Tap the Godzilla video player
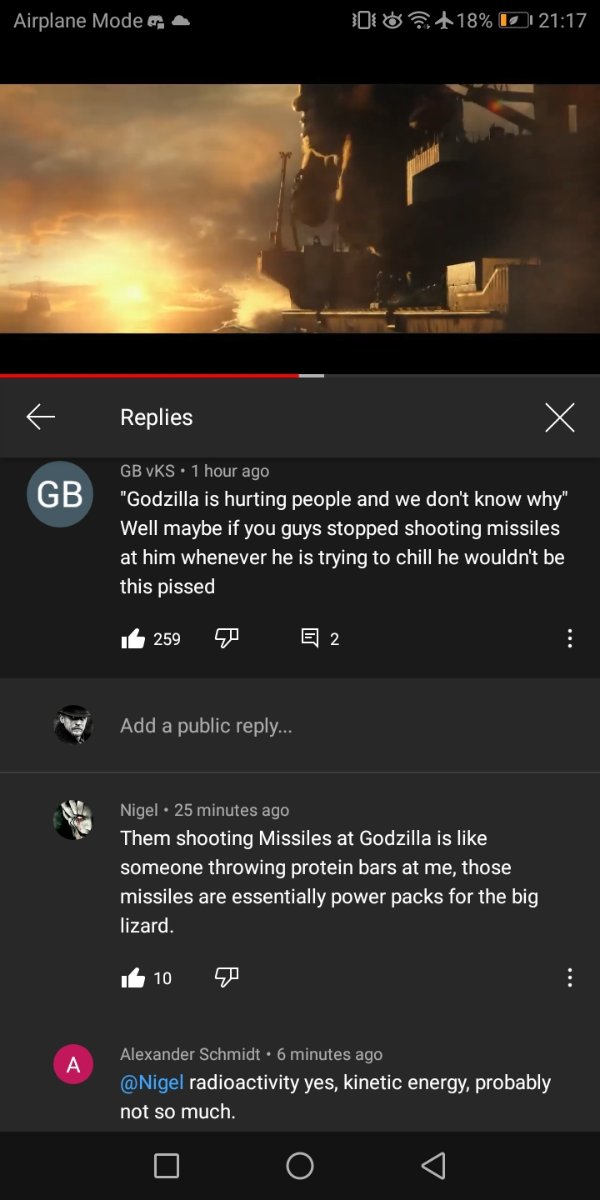 click(300, 208)
